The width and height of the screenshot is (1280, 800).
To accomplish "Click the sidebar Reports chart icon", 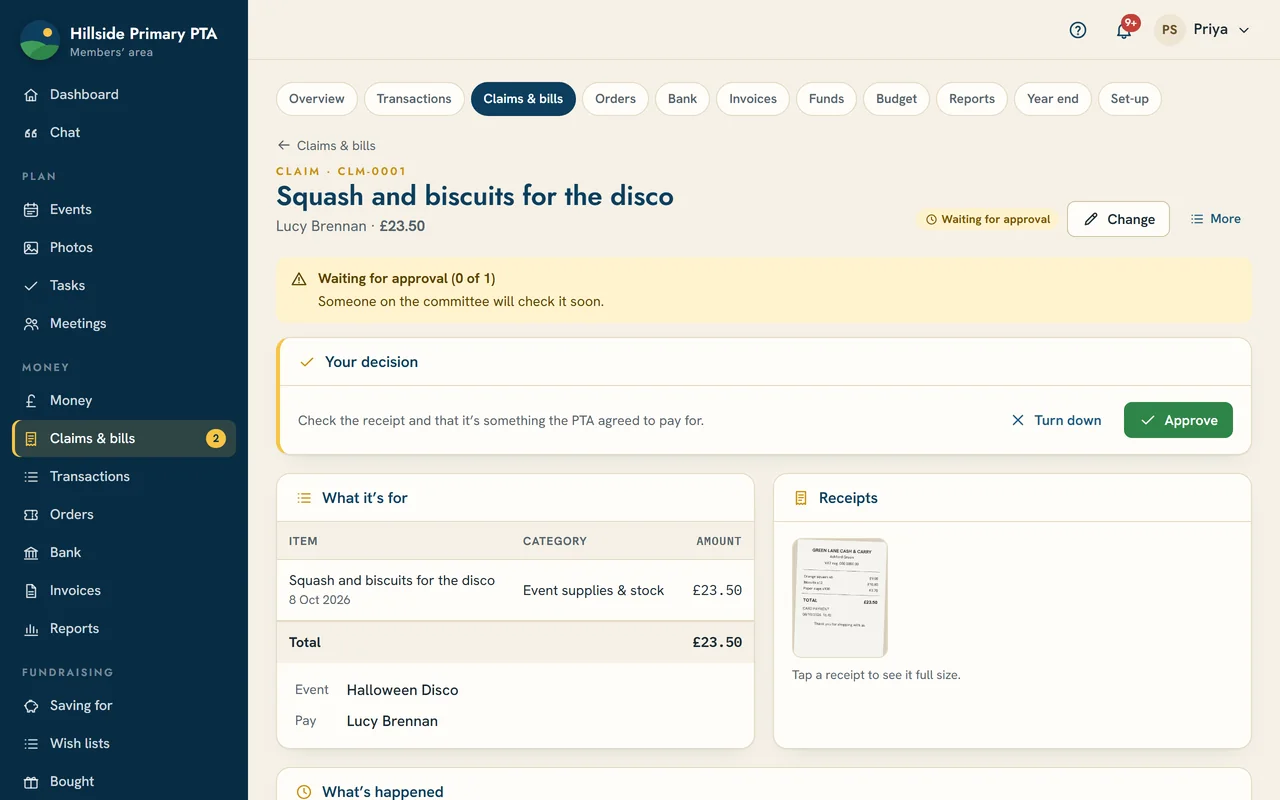I will click(31, 629).
